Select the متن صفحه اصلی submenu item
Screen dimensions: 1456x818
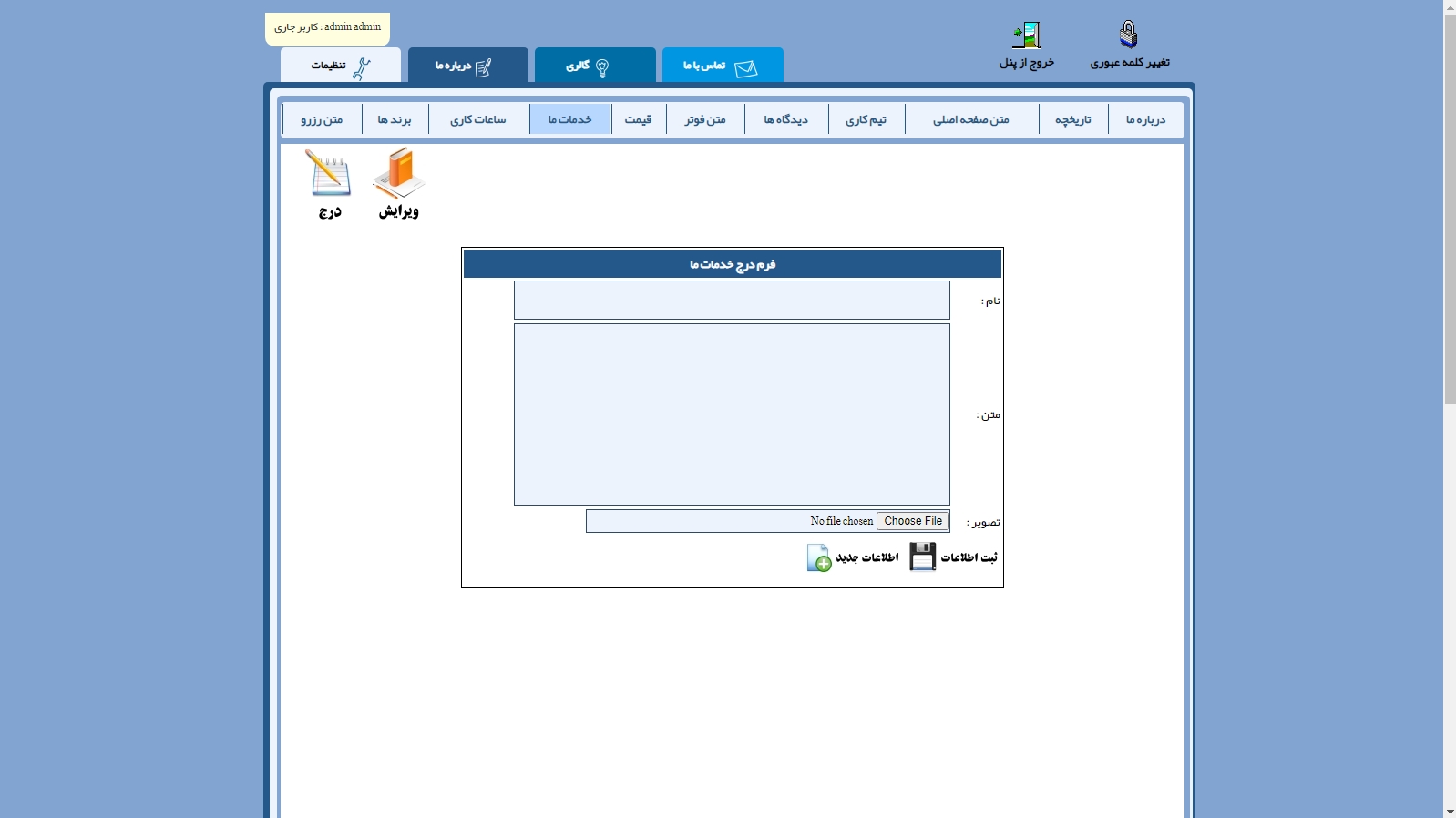tap(971, 119)
